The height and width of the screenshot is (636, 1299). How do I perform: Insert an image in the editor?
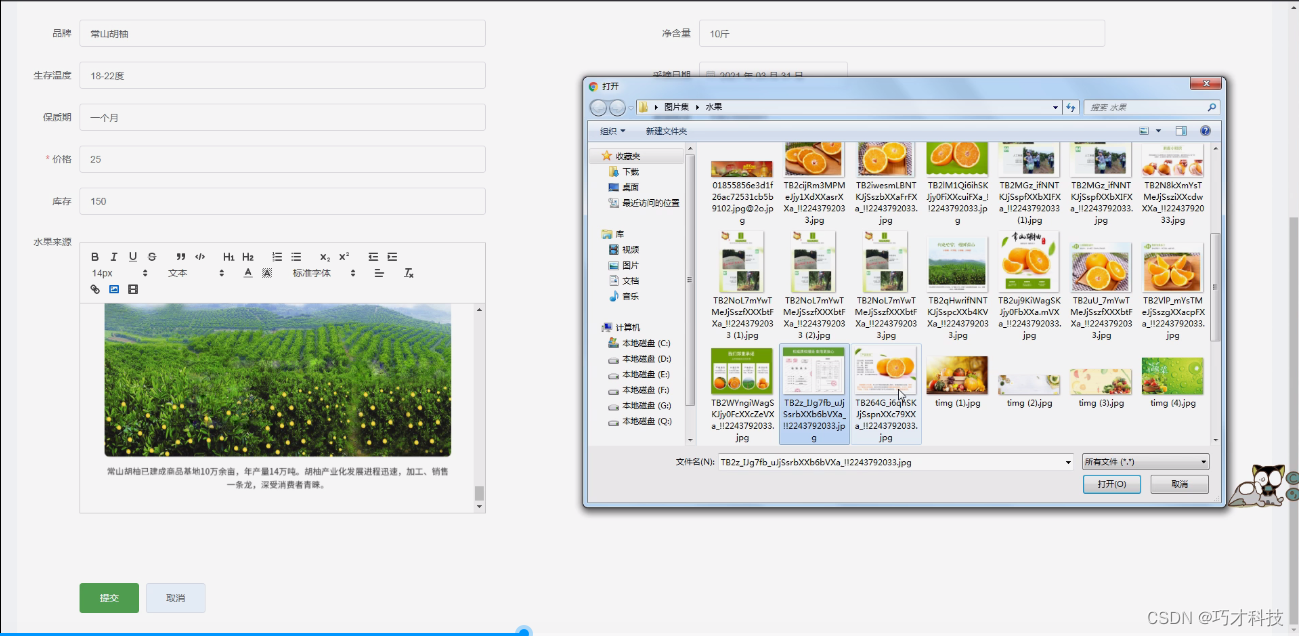point(113,289)
